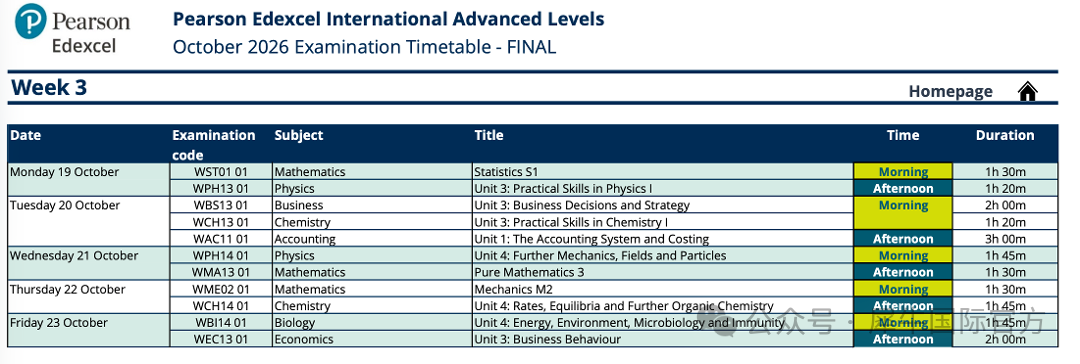The height and width of the screenshot is (364, 1080).
Task: Click exam code WBS13 01
Action: point(220,205)
